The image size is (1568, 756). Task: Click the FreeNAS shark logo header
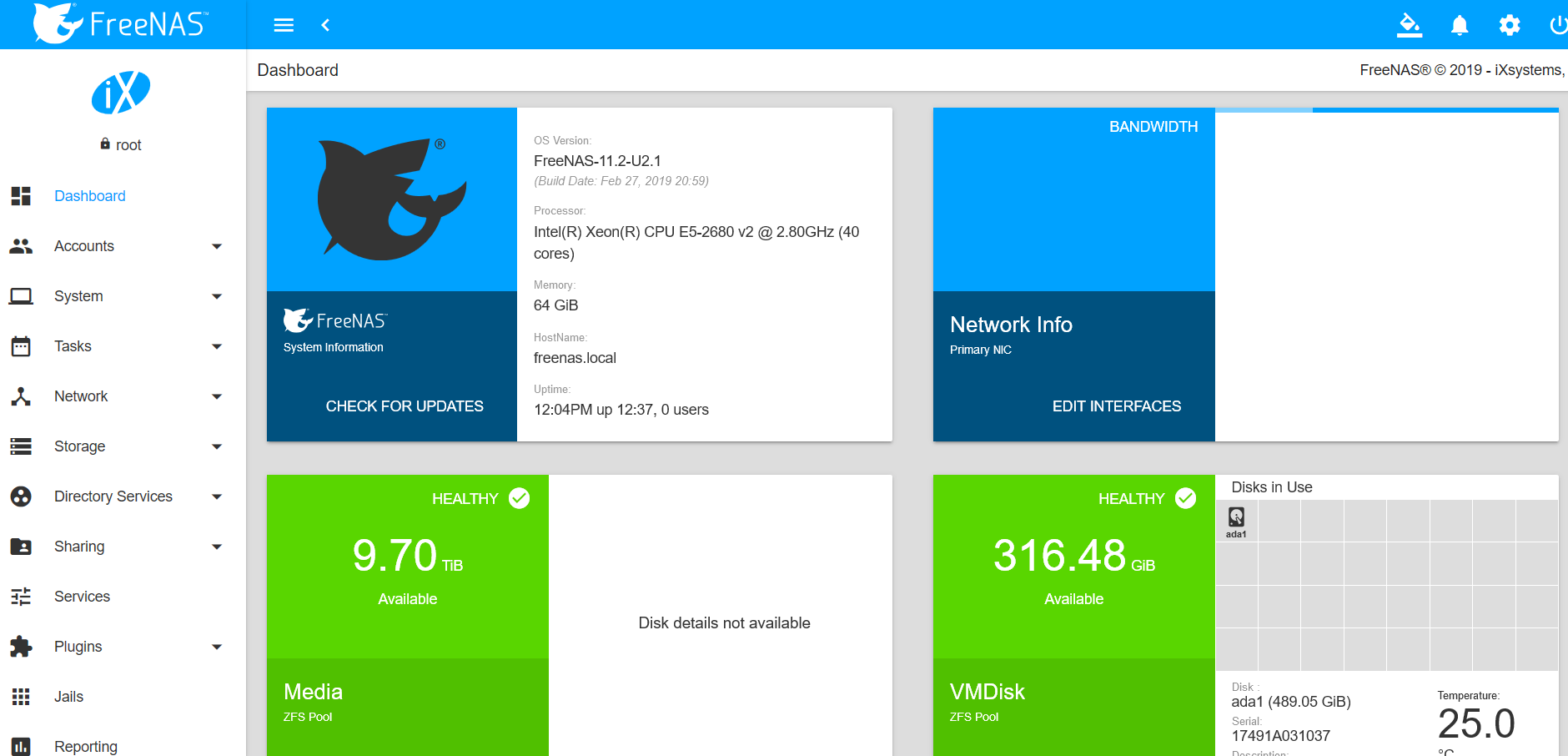[121, 23]
